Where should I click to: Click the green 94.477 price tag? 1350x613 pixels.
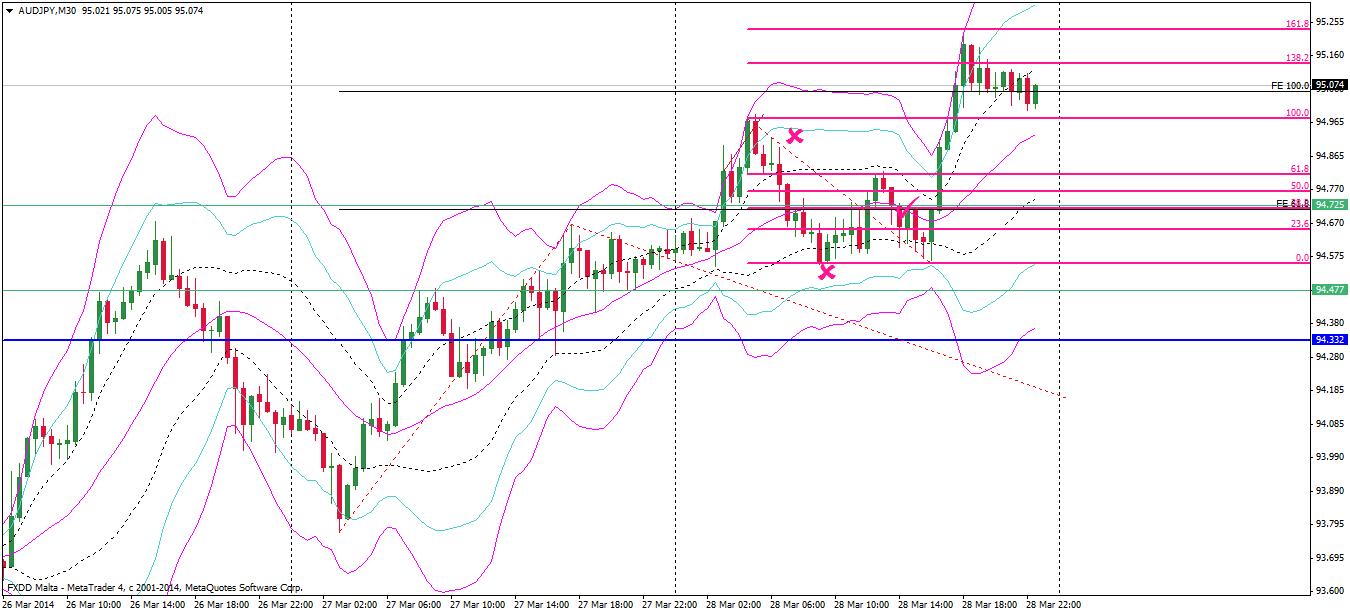click(x=1330, y=290)
